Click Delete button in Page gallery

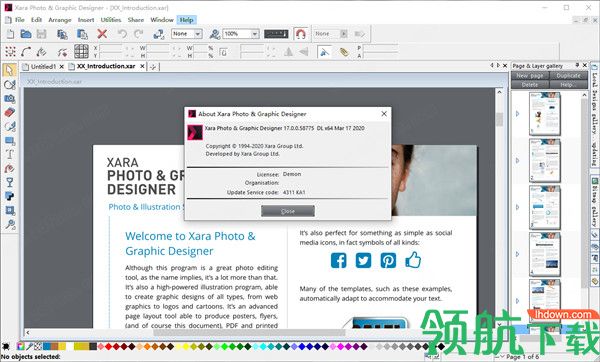(530, 85)
